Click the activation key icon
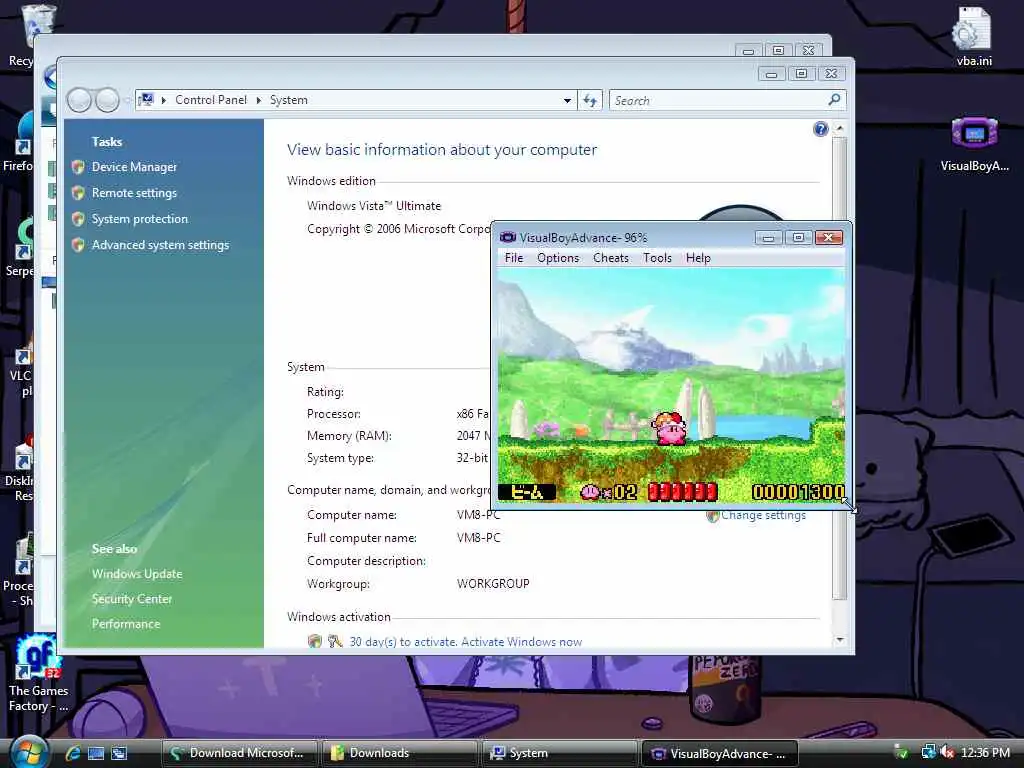1024x768 pixels. 335,641
